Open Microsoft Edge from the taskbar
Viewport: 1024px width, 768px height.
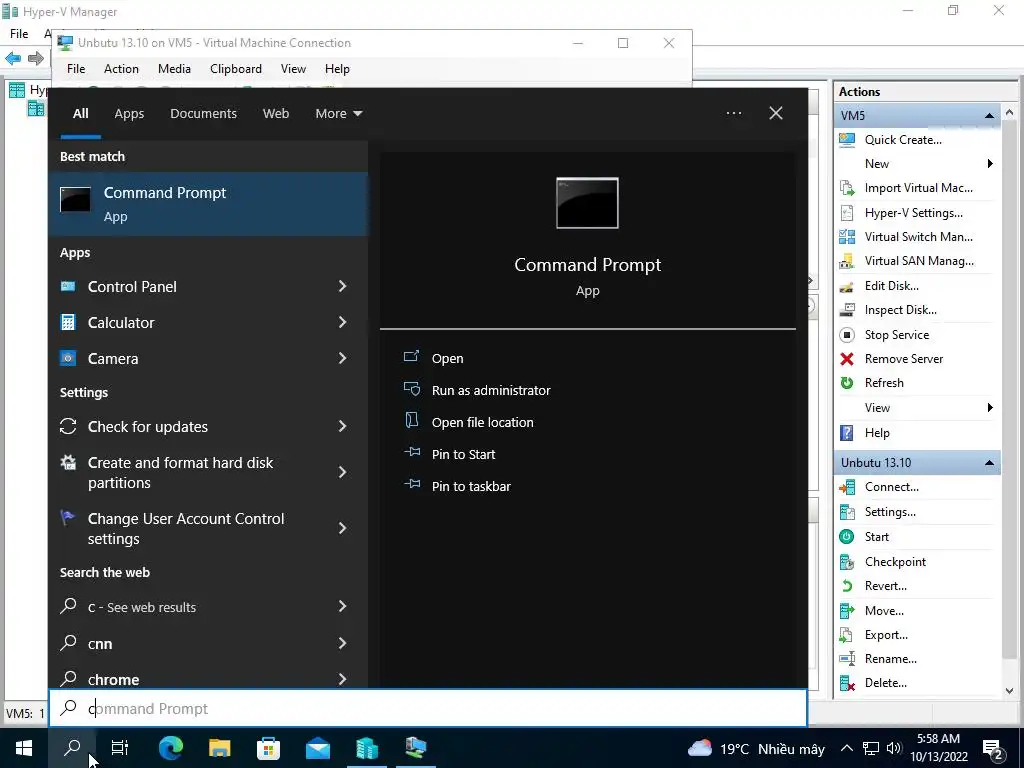pyautogui.click(x=171, y=748)
